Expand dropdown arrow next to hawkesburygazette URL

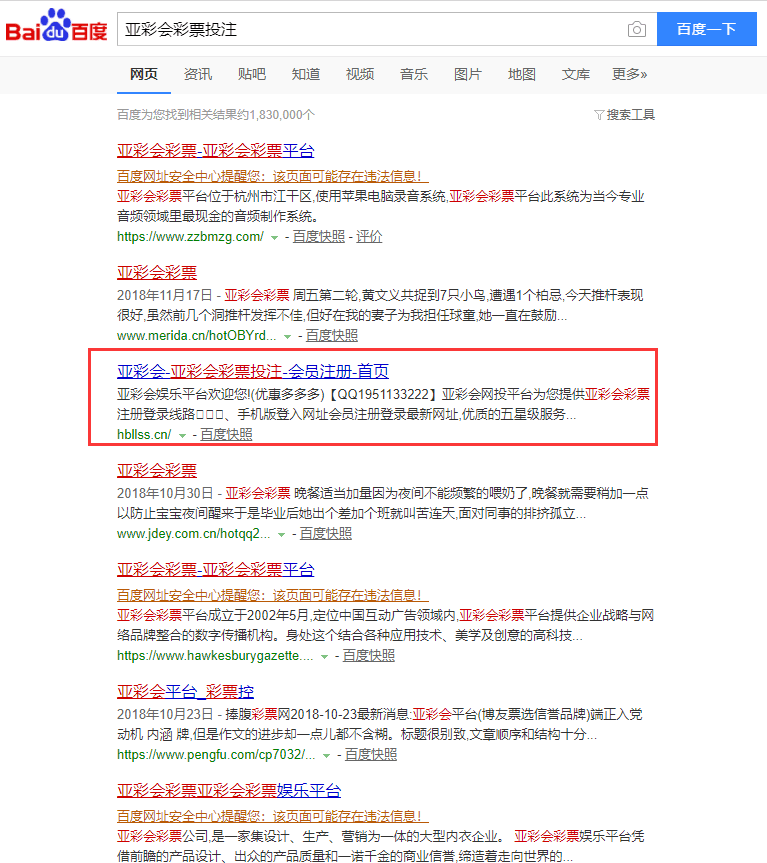(x=325, y=657)
